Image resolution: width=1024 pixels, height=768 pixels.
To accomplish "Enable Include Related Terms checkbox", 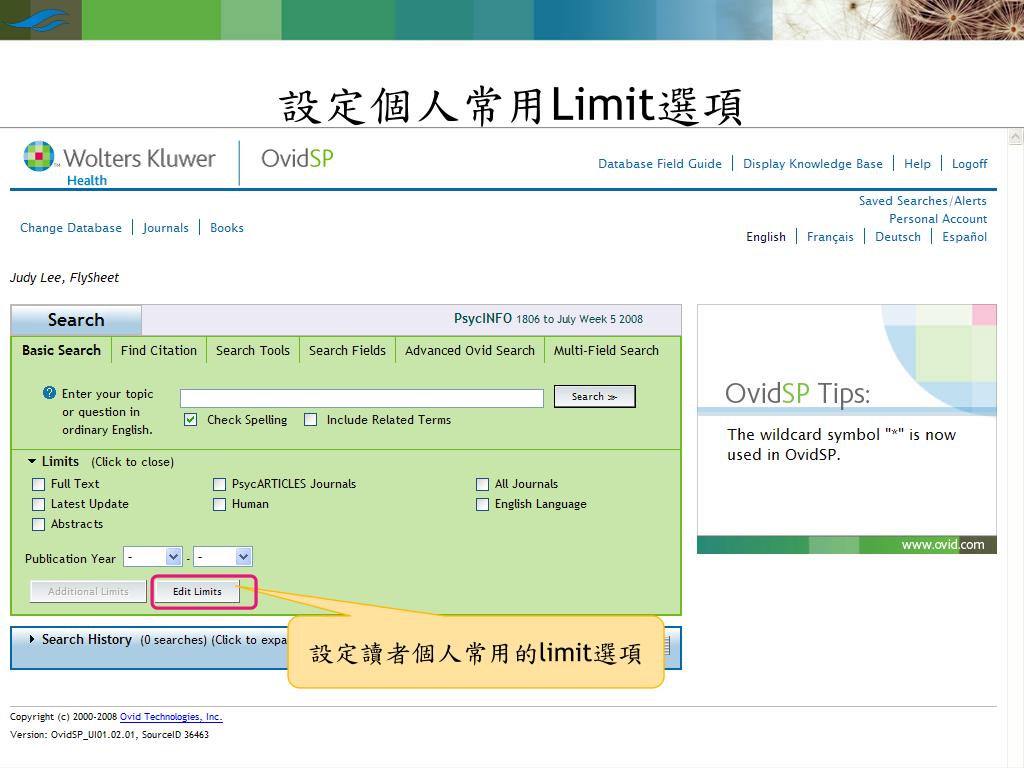I will click(311, 419).
